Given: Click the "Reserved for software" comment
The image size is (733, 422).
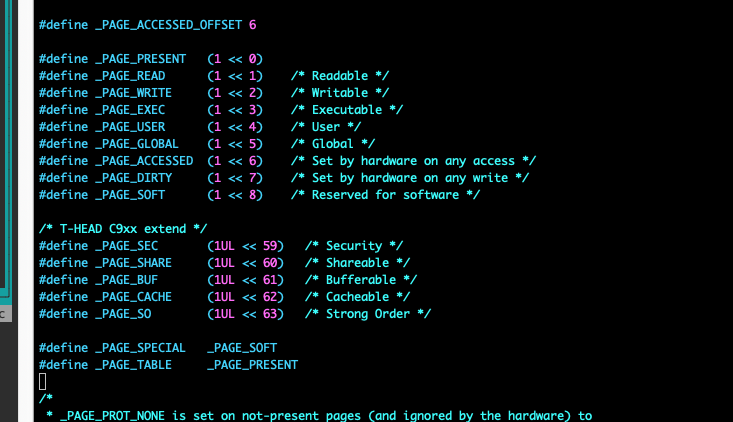Looking at the screenshot, I should 385,195.
